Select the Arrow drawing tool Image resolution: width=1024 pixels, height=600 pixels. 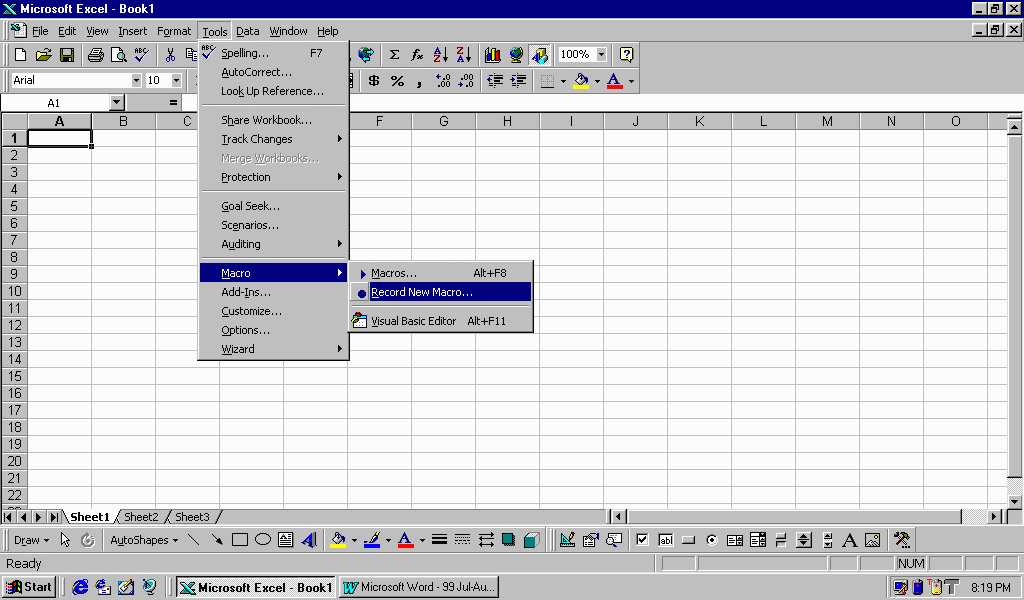pos(216,540)
